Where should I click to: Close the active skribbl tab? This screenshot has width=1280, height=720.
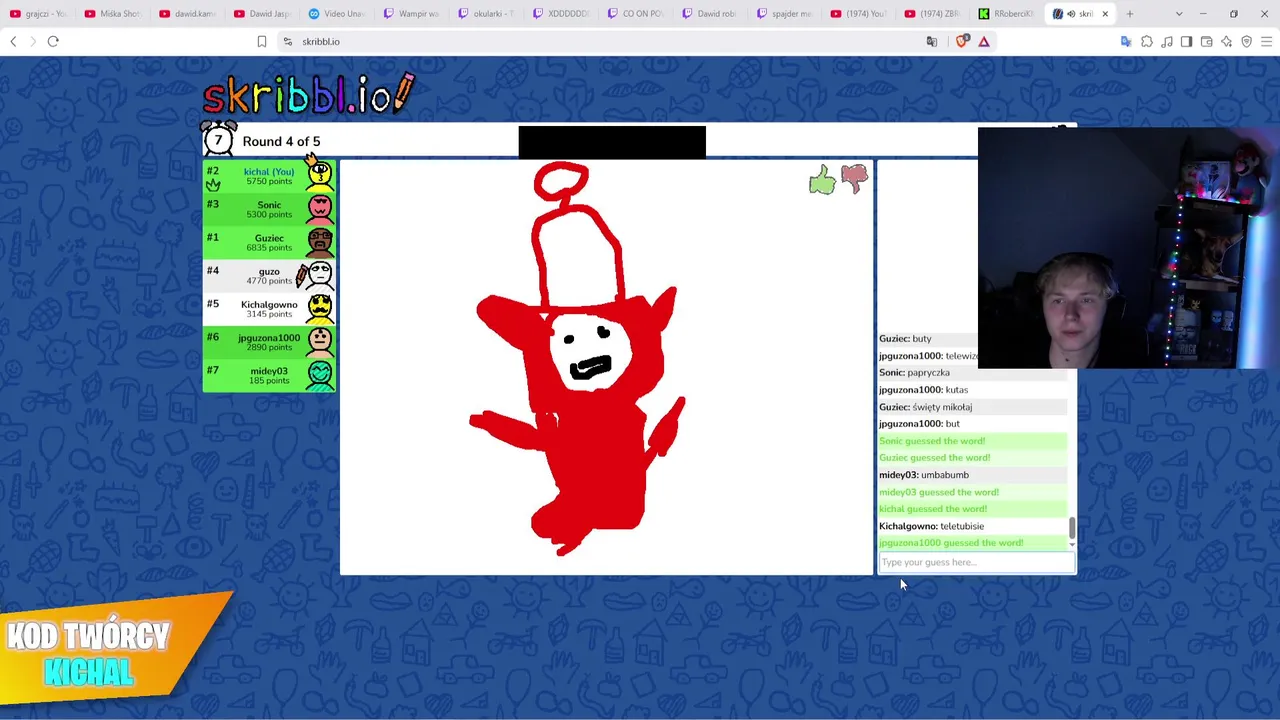pyautogui.click(x=1105, y=14)
